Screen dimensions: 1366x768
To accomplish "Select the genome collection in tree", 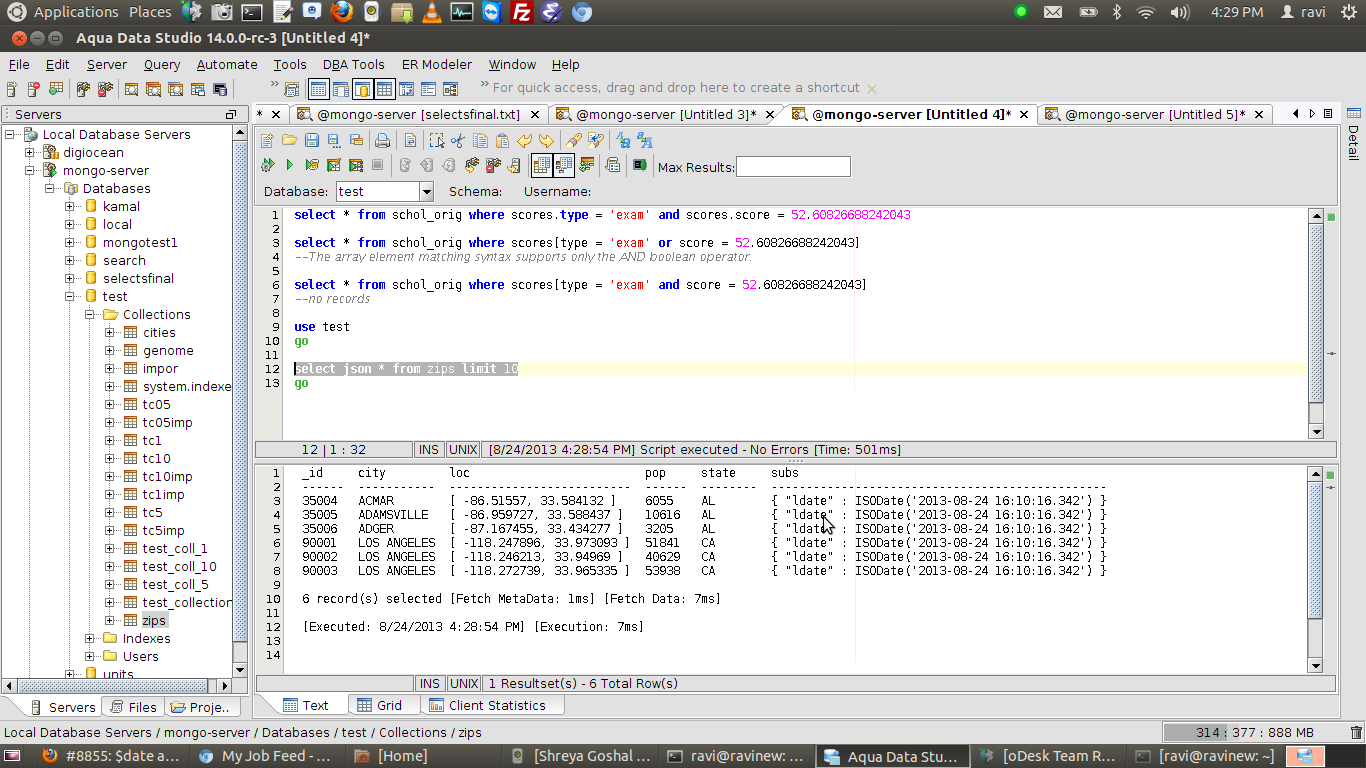I will 168,350.
